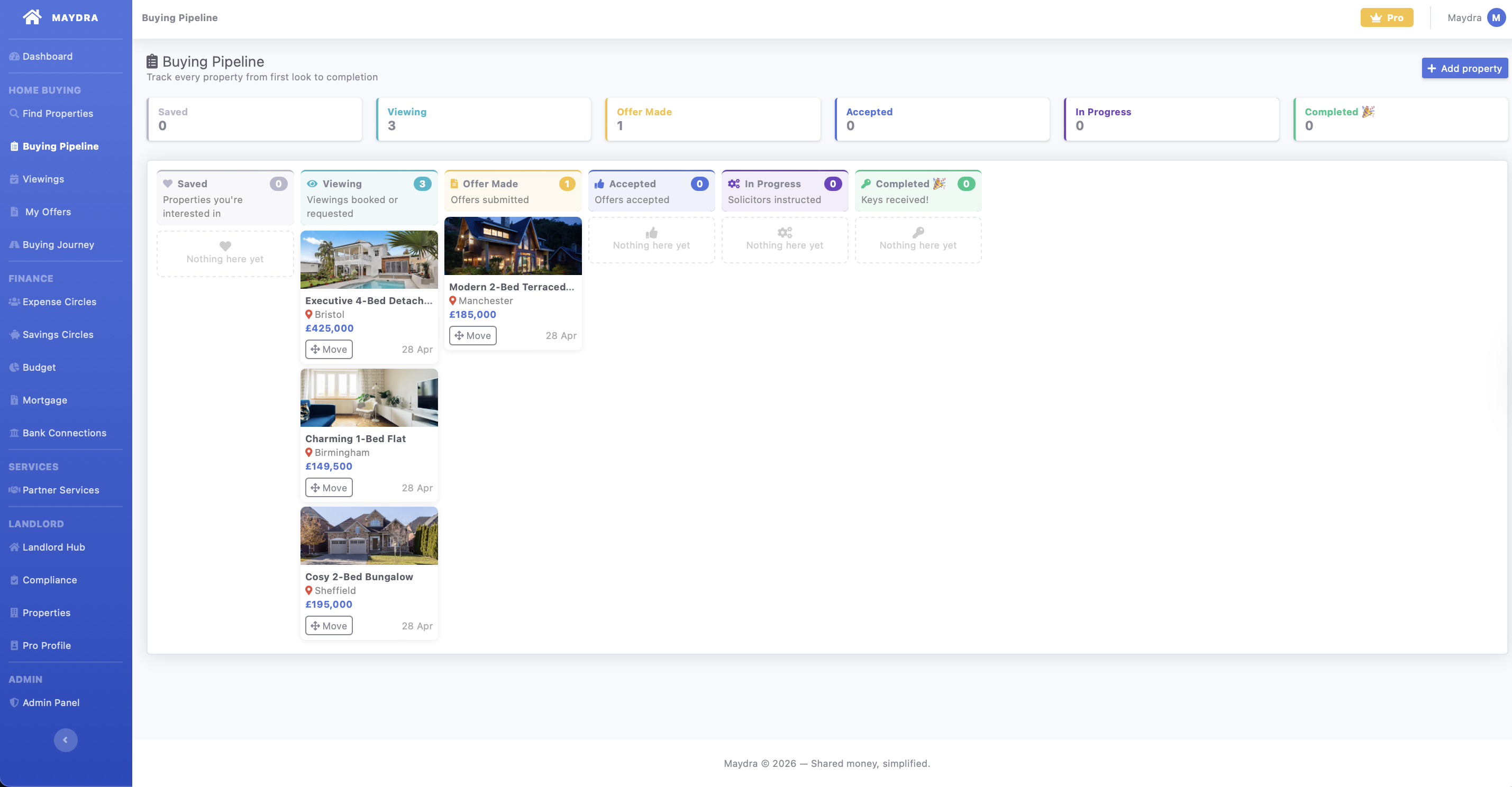
Task: Click the £149,500 price text
Action: (x=329, y=466)
